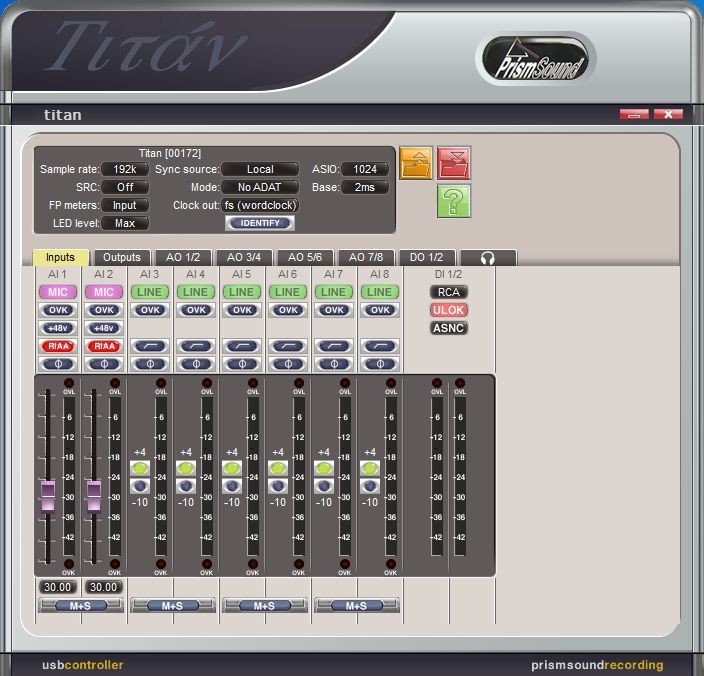This screenshot has width=704, height=676.
Task: Open LED level Max dropdown
Action: (x=125, y=223)
